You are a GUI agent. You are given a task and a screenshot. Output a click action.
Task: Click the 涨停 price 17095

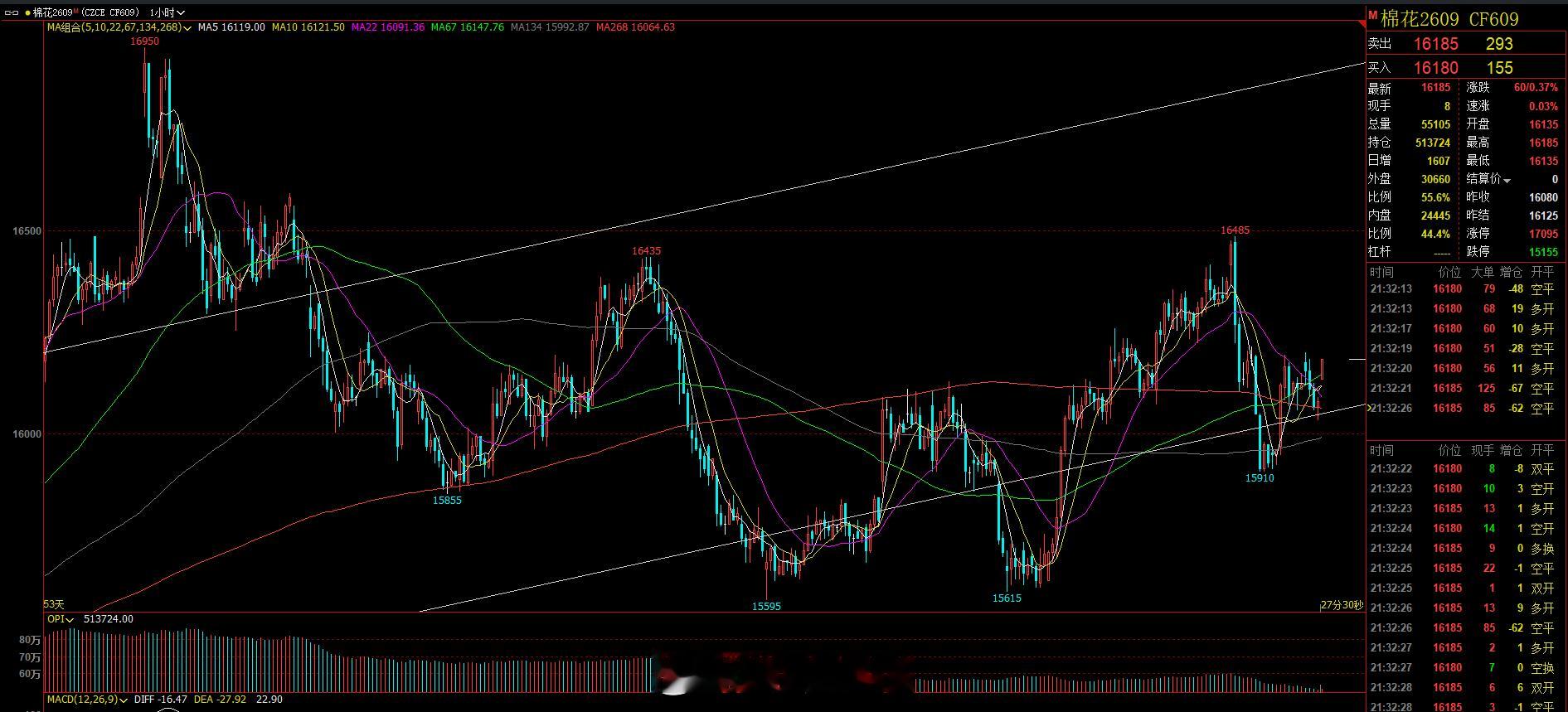point(1544,234)
